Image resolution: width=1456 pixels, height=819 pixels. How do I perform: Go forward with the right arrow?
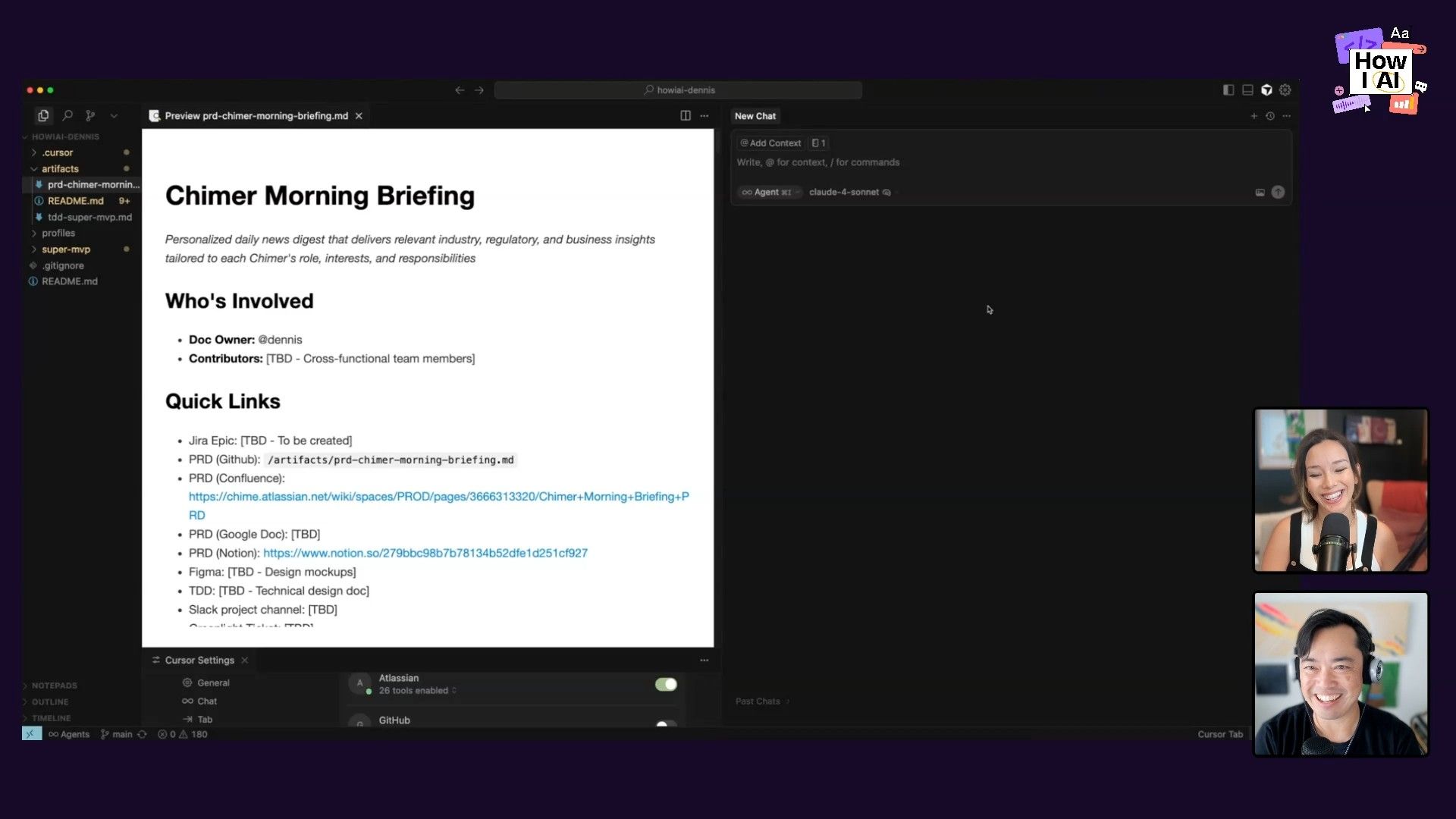point(479,89)
